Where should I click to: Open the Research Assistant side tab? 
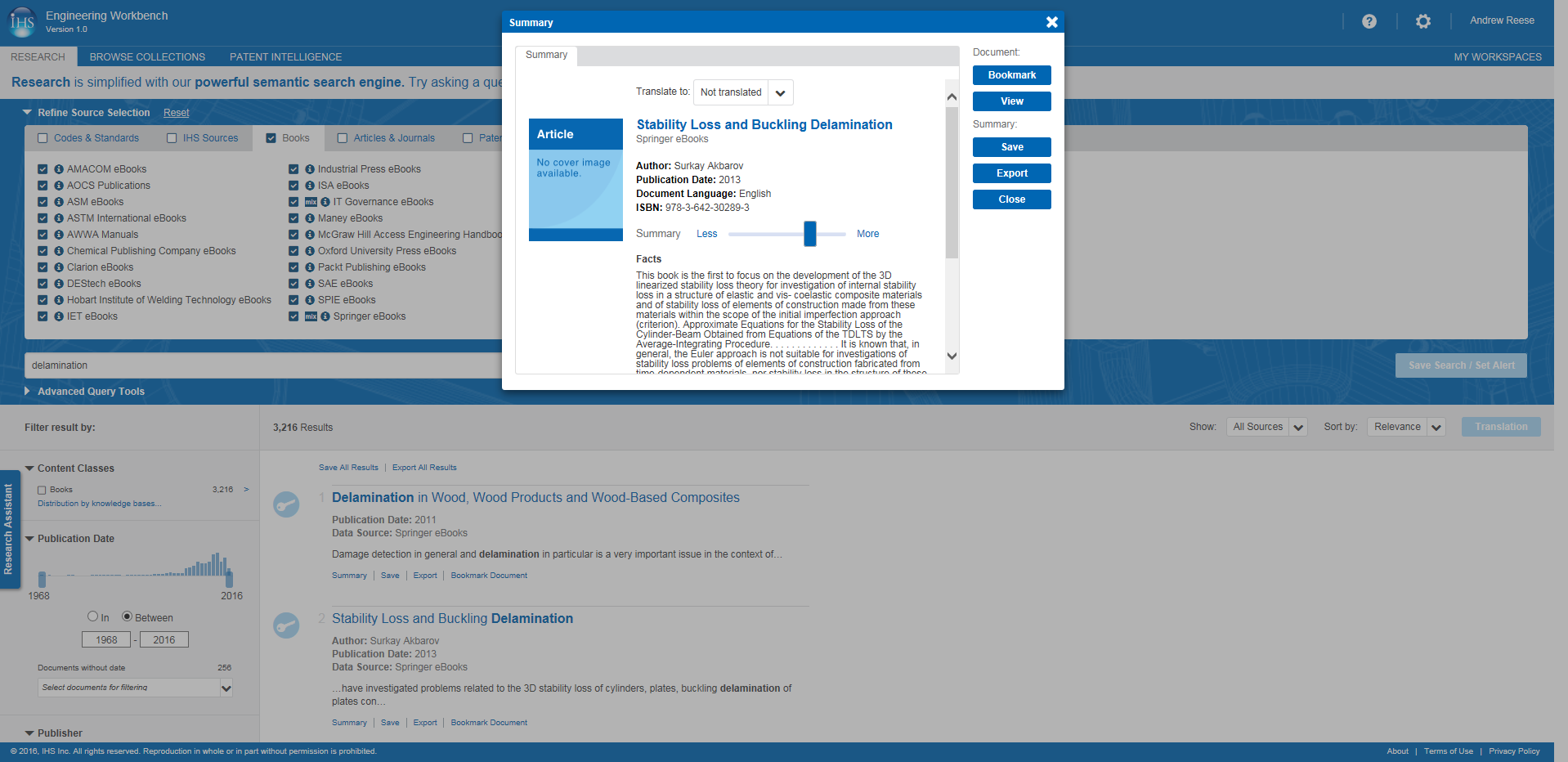[9, 529]
